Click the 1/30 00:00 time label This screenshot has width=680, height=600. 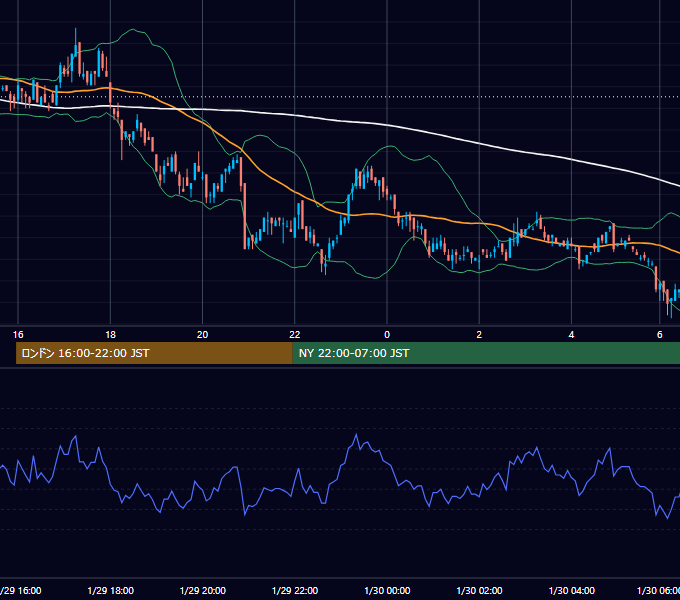(387, 590)
